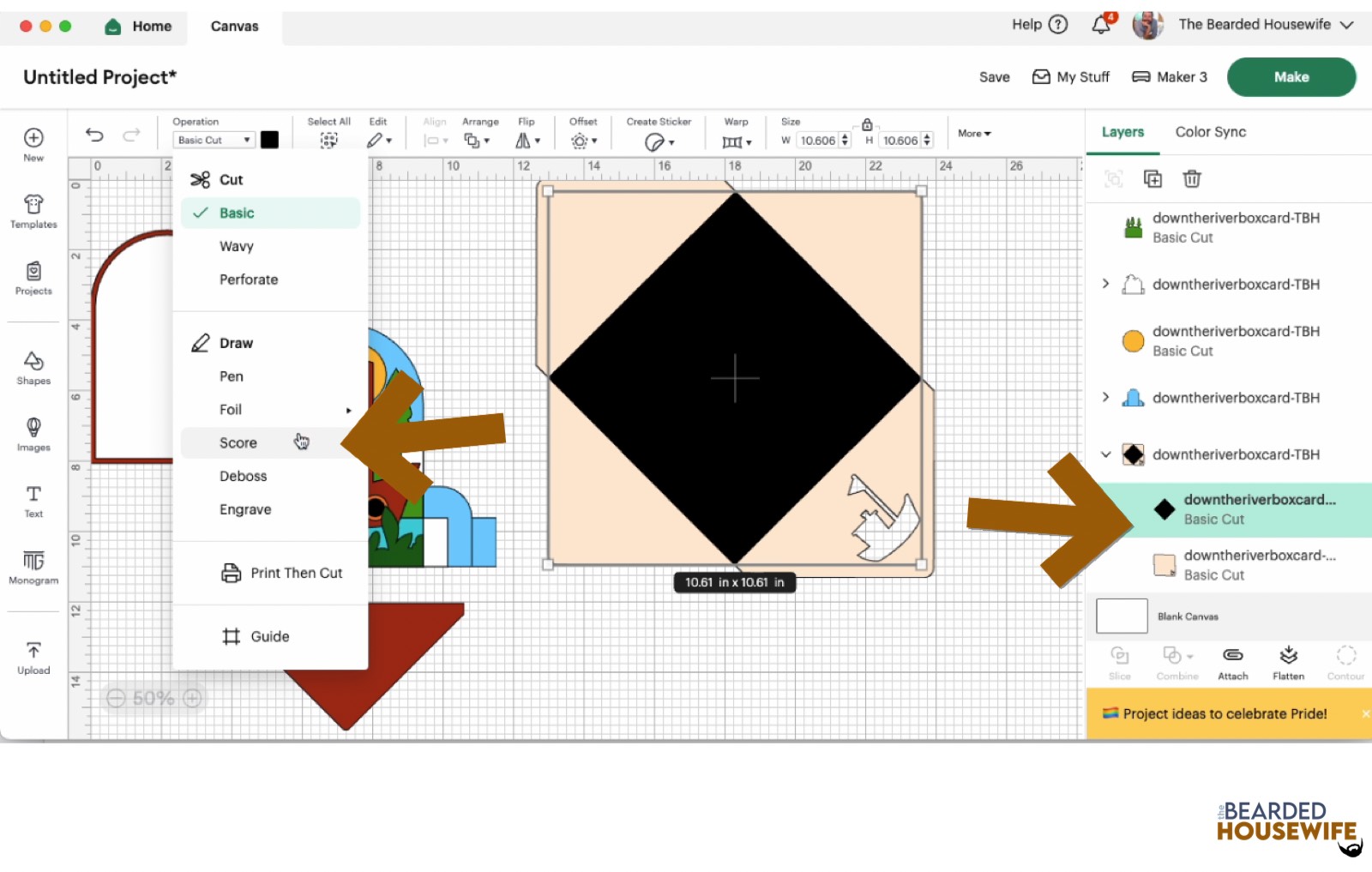Open My Stuff

pyautogui.click(x=1070, y=77)
